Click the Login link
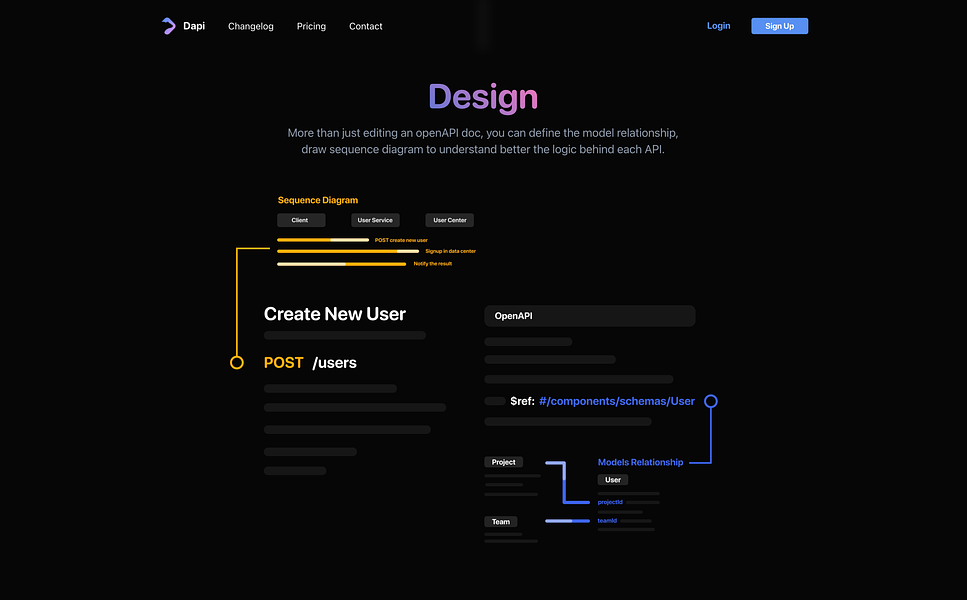967x600 pixels. (x=718, y=26)
